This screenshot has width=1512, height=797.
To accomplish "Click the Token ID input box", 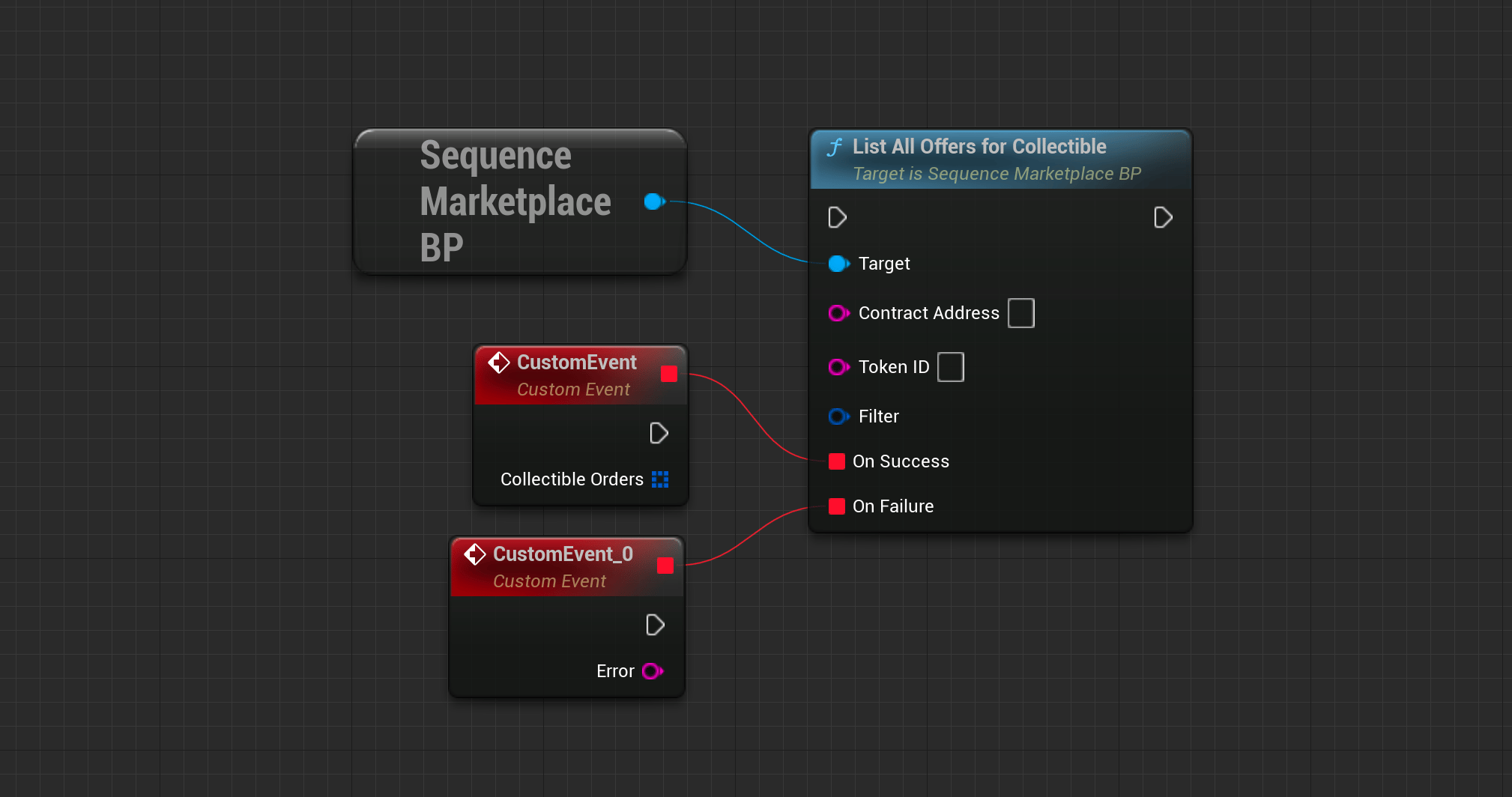I will point(951,367).
